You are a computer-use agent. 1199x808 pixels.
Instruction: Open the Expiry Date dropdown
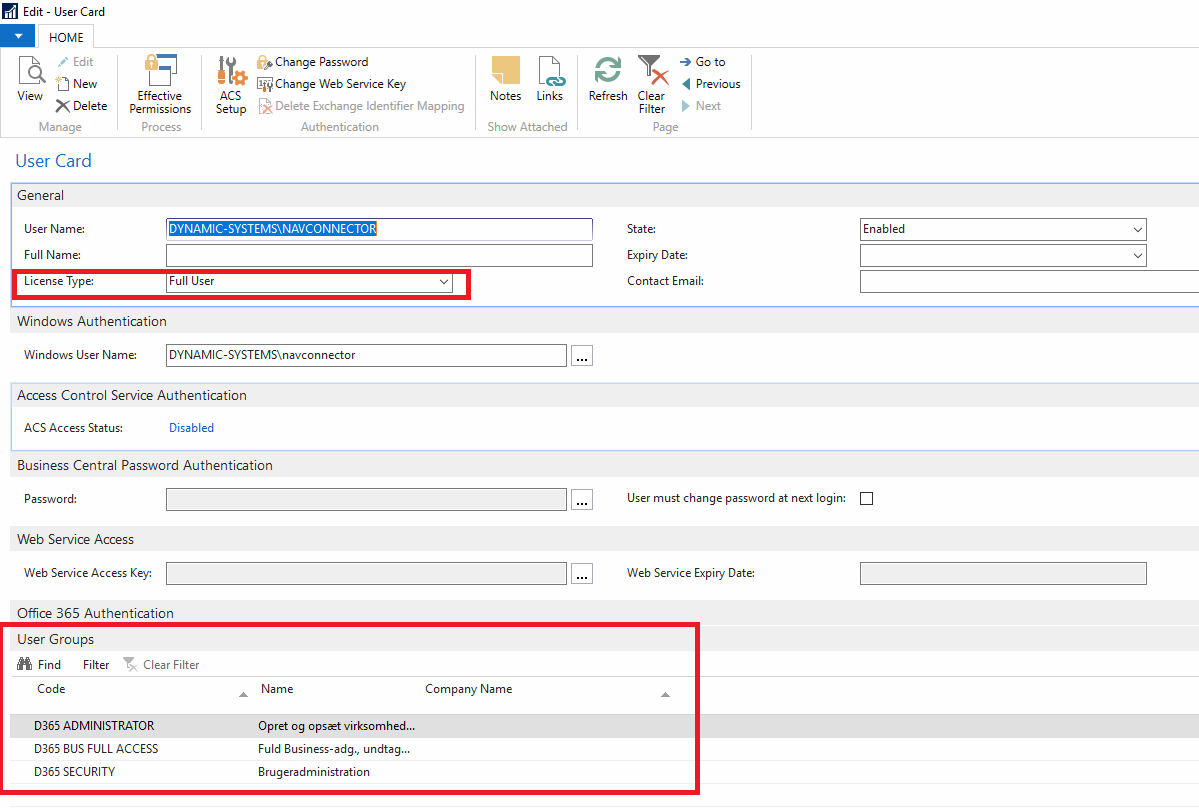(x=1137, y=256)
